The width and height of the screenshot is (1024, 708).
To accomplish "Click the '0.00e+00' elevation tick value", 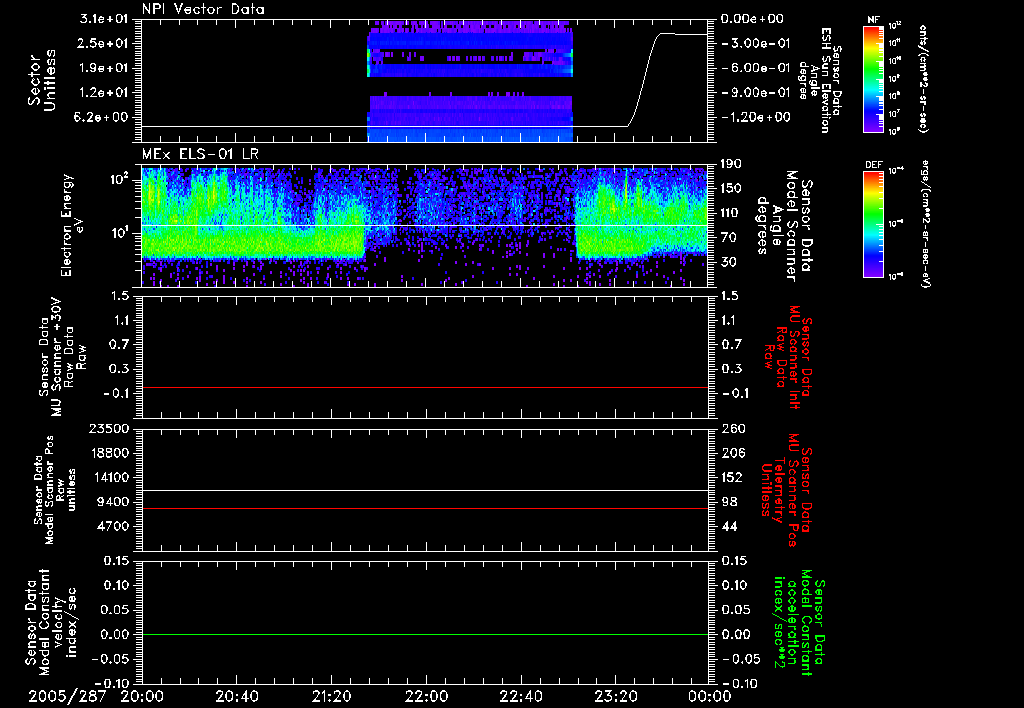I will pos(752,19).
